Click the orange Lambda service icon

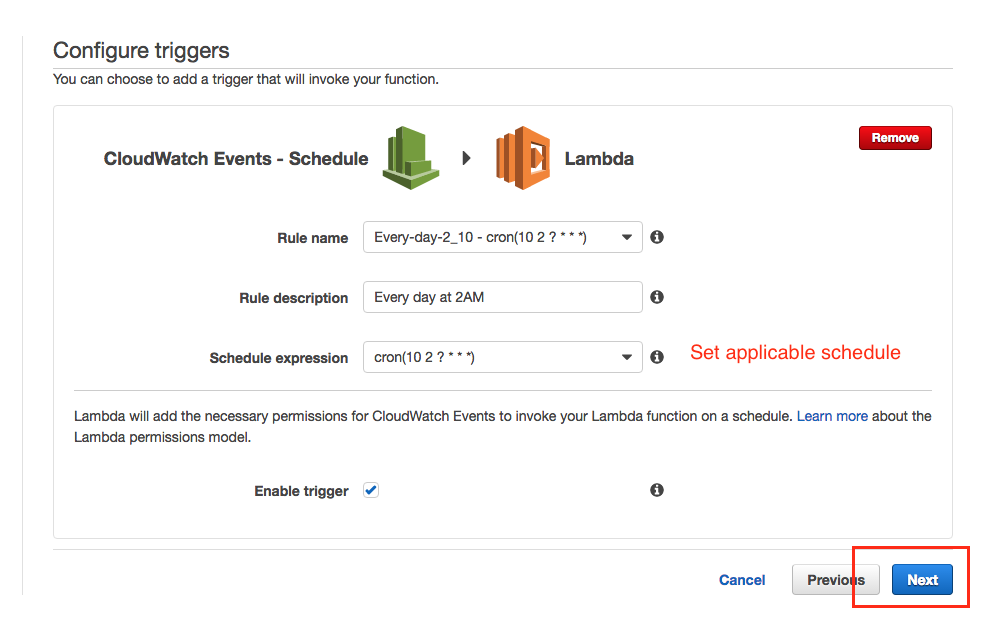point(523,158)
